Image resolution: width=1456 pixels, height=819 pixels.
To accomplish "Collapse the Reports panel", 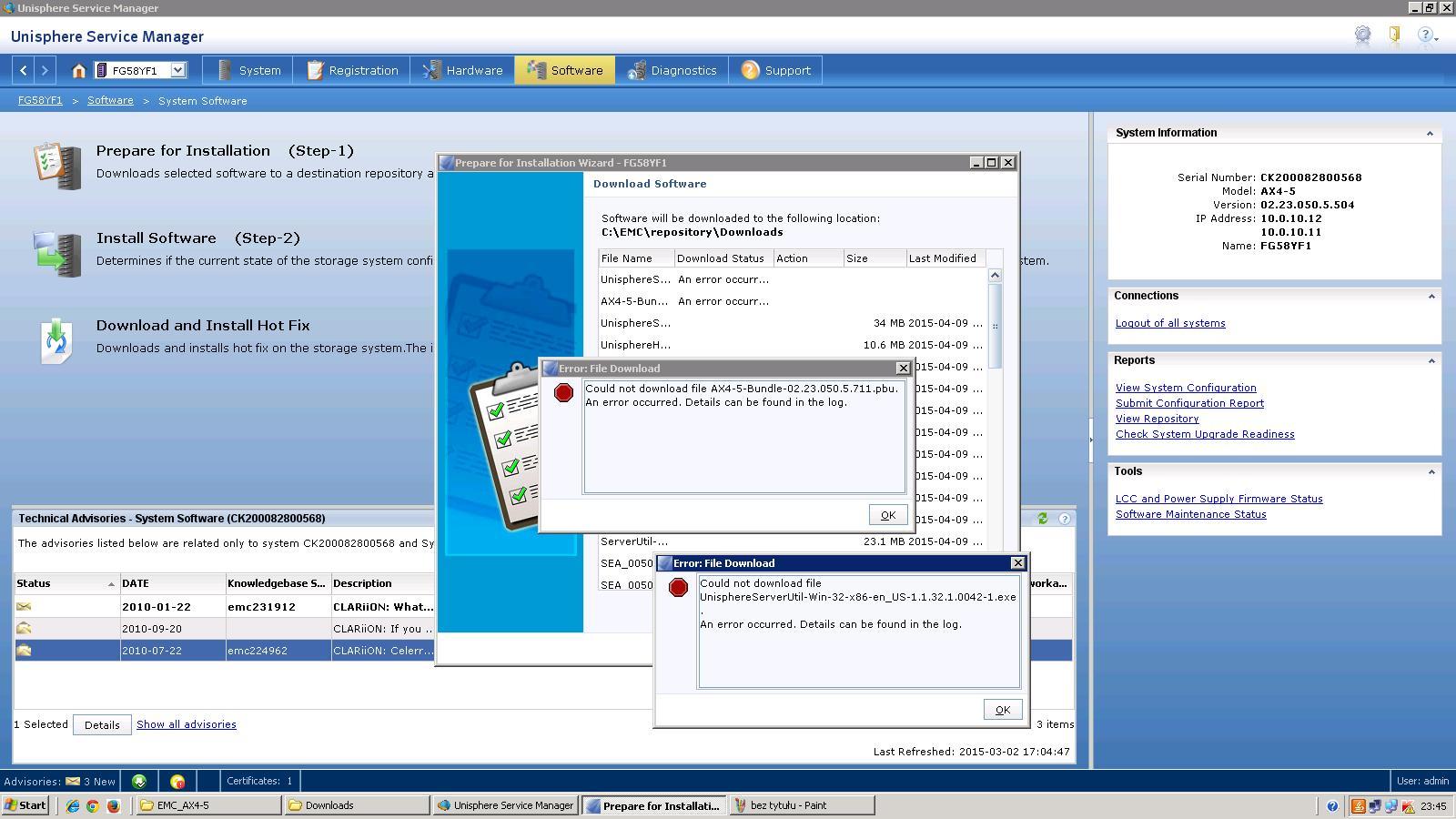I will (1431, 360).
